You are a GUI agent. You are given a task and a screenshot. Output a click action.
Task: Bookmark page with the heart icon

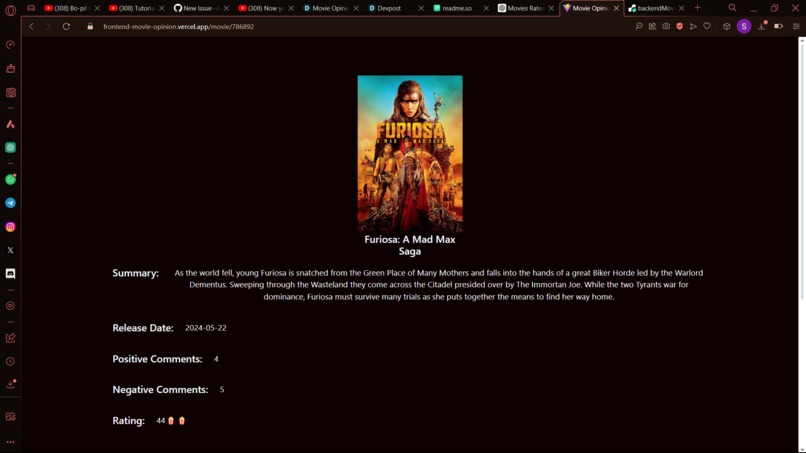(x=707, y=26)
